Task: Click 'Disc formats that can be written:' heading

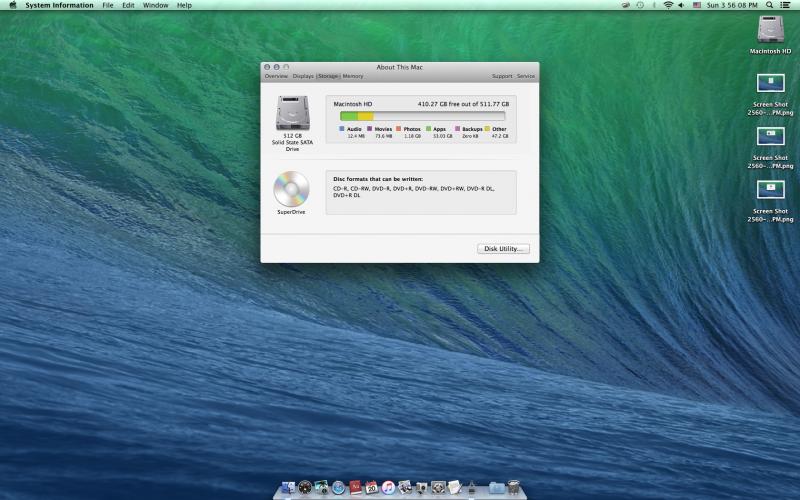Action: [378, 179]
